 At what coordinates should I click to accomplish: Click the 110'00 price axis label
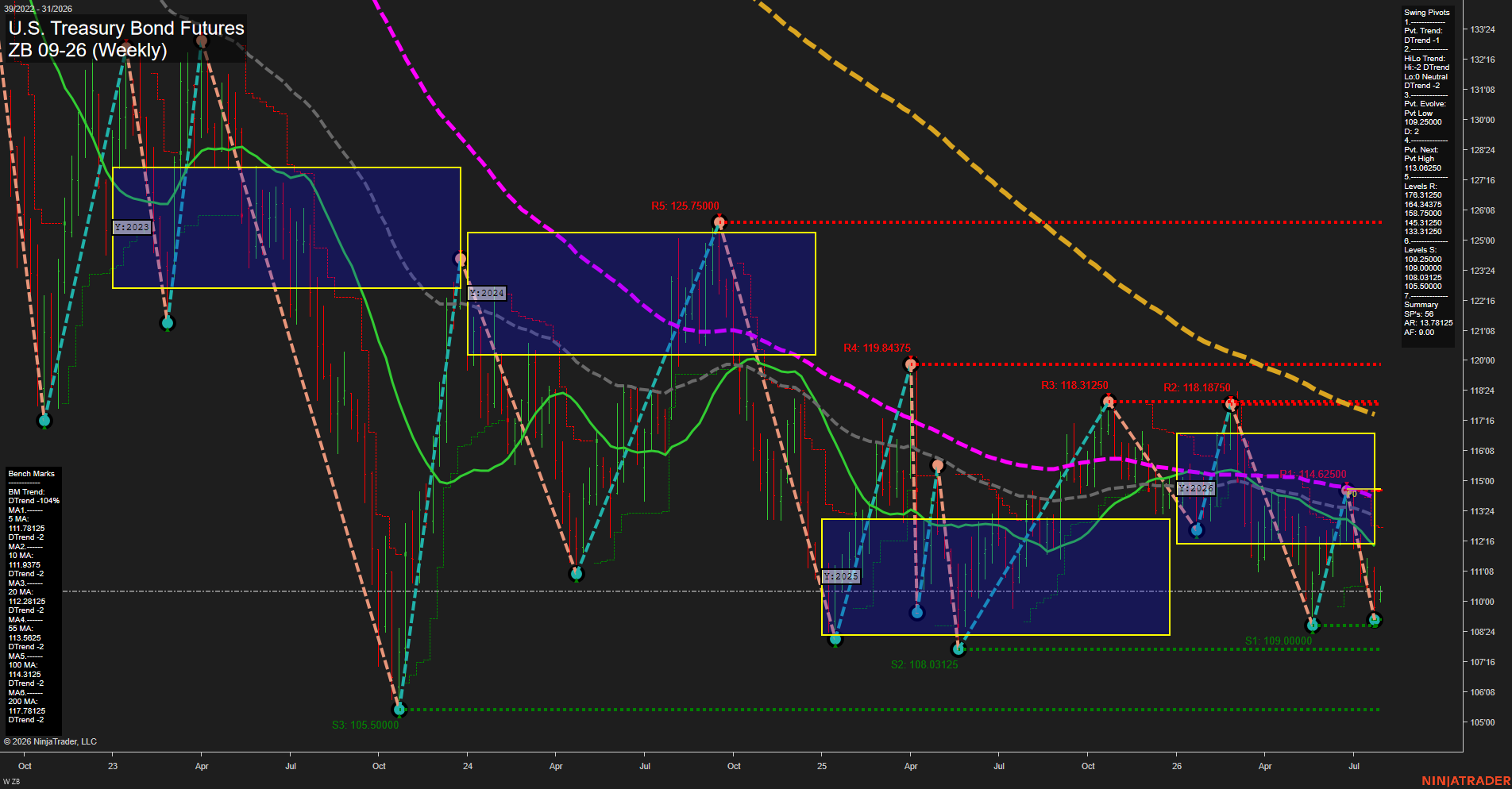[x=1483, y=602]
